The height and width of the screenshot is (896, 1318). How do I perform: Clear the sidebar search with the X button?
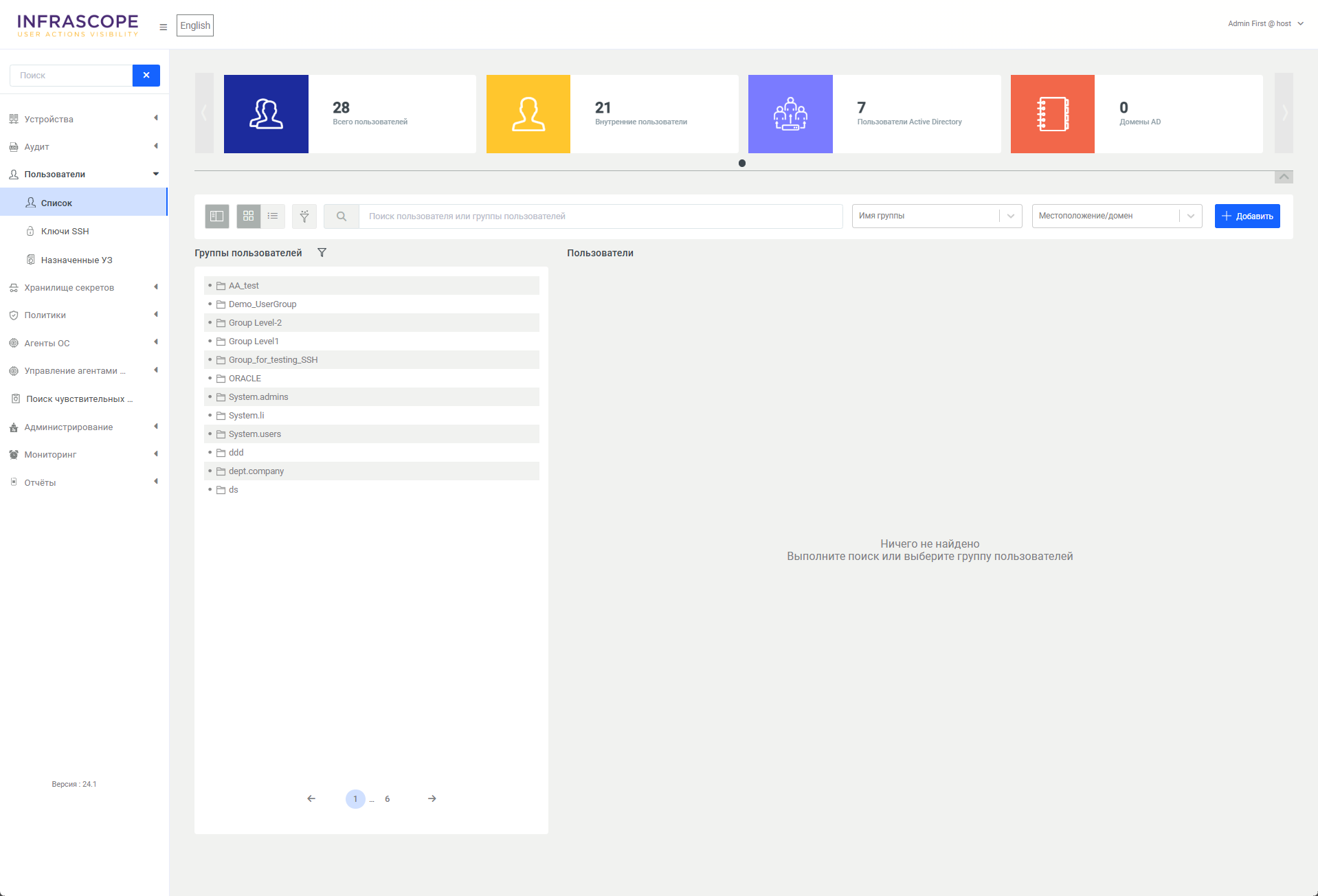pos(146,76)
